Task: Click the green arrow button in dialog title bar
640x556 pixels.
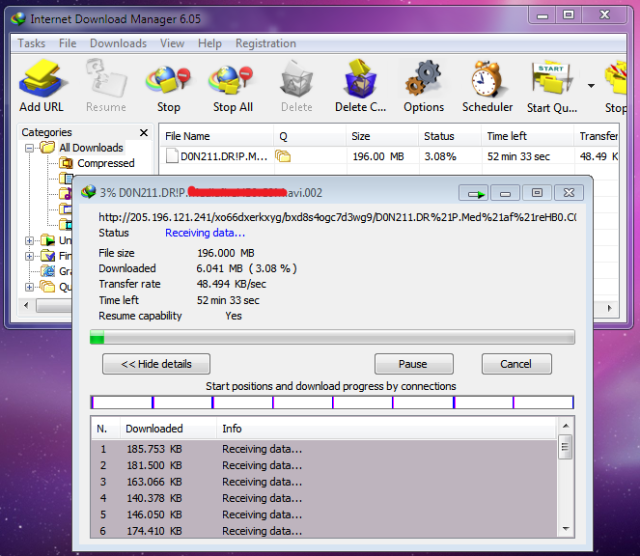Action: coord(473,193)
